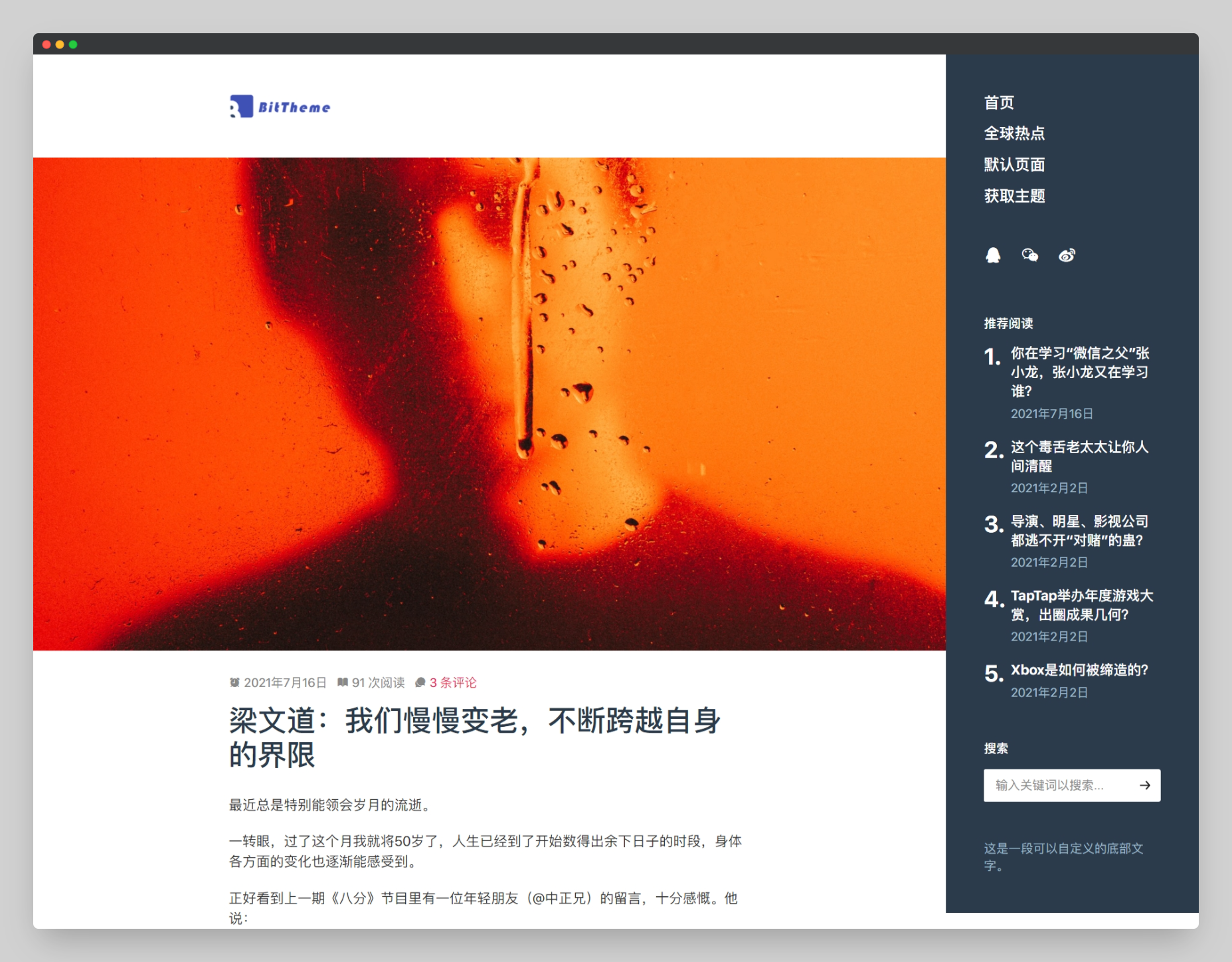Click the comment bubble icon

point(420,682)
